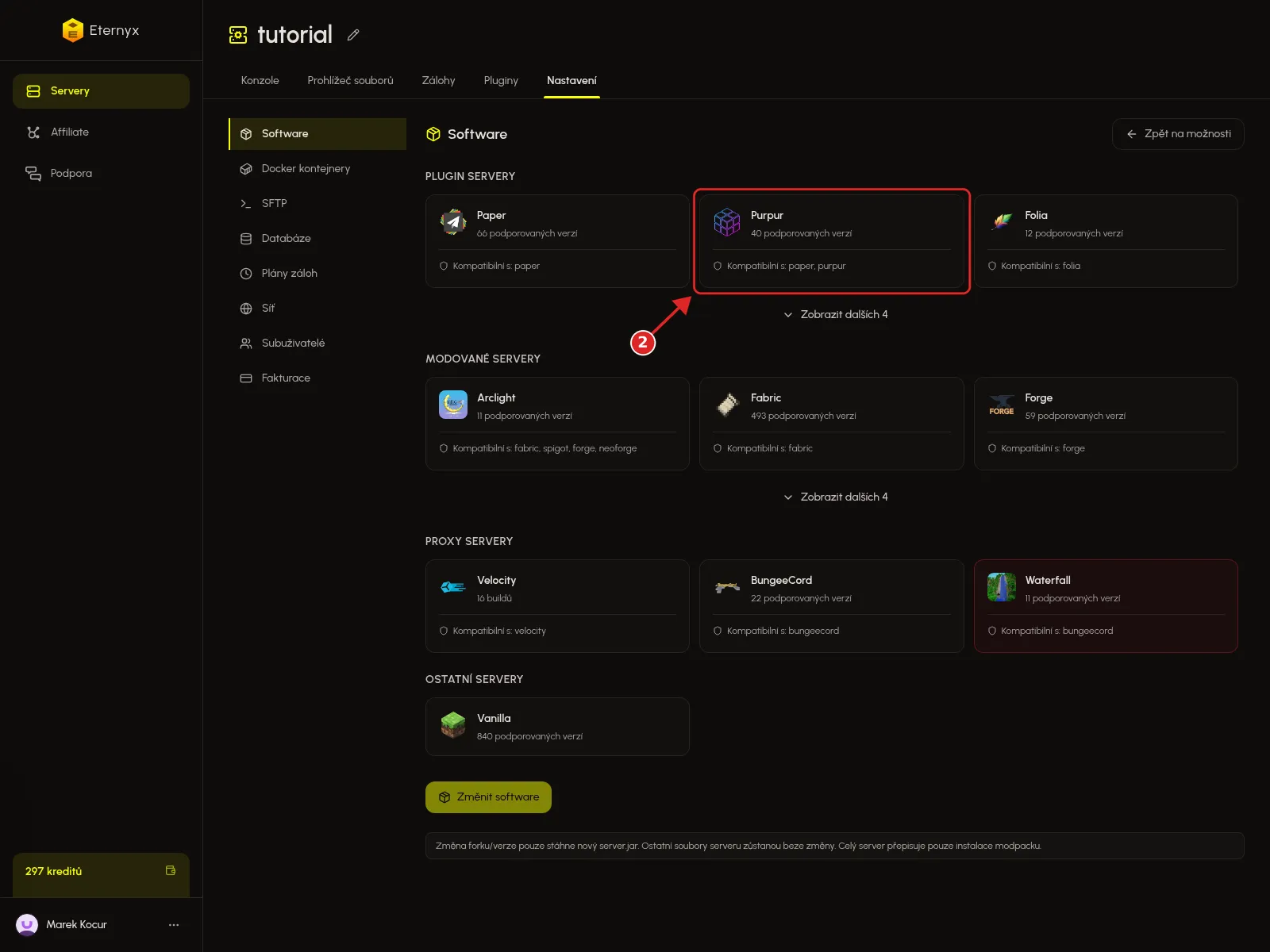Click the "840 podporovaných verzí" text
Viewport: 1270px width, 952px height.
(529, 737)
